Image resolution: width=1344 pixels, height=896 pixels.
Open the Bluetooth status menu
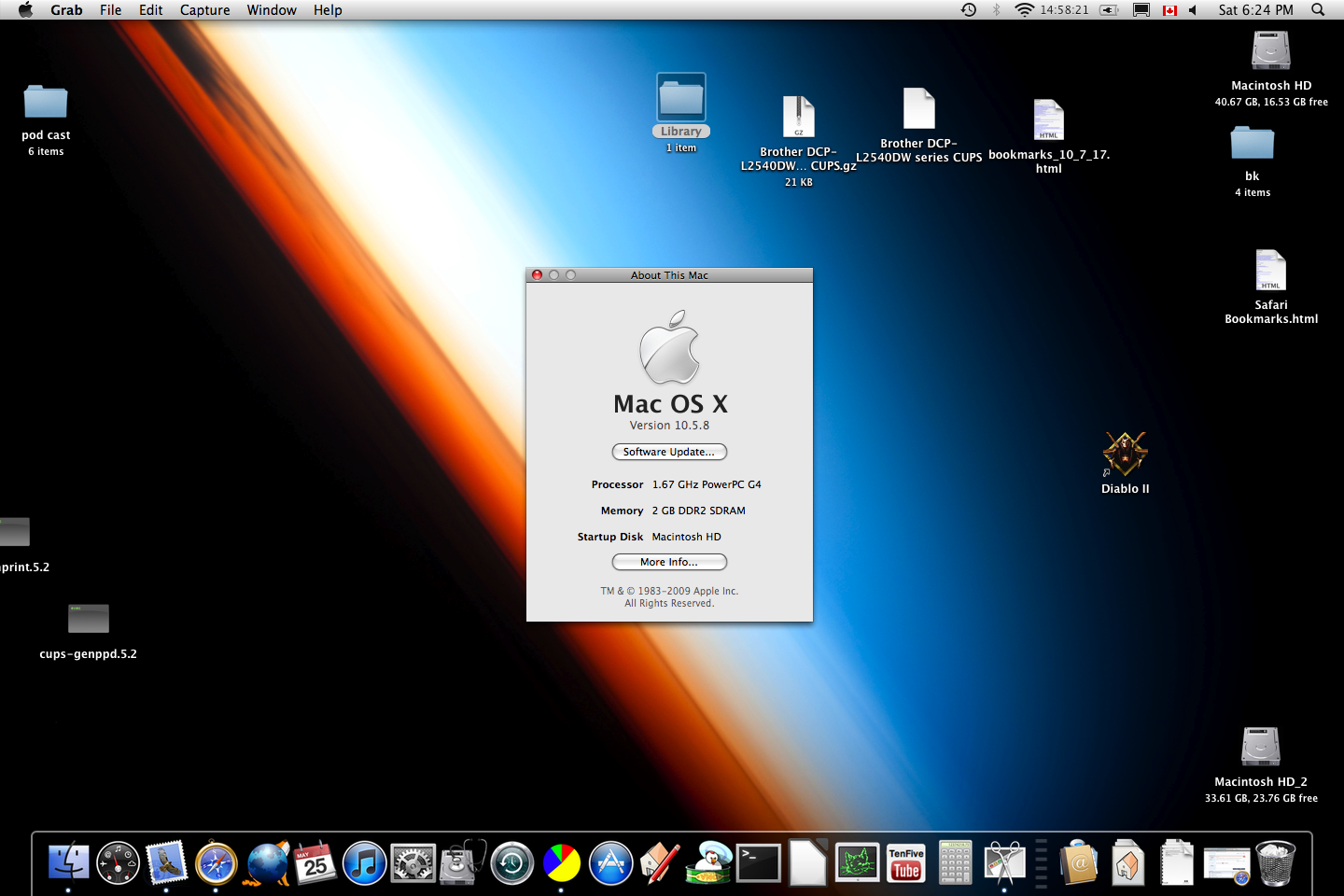996,10
